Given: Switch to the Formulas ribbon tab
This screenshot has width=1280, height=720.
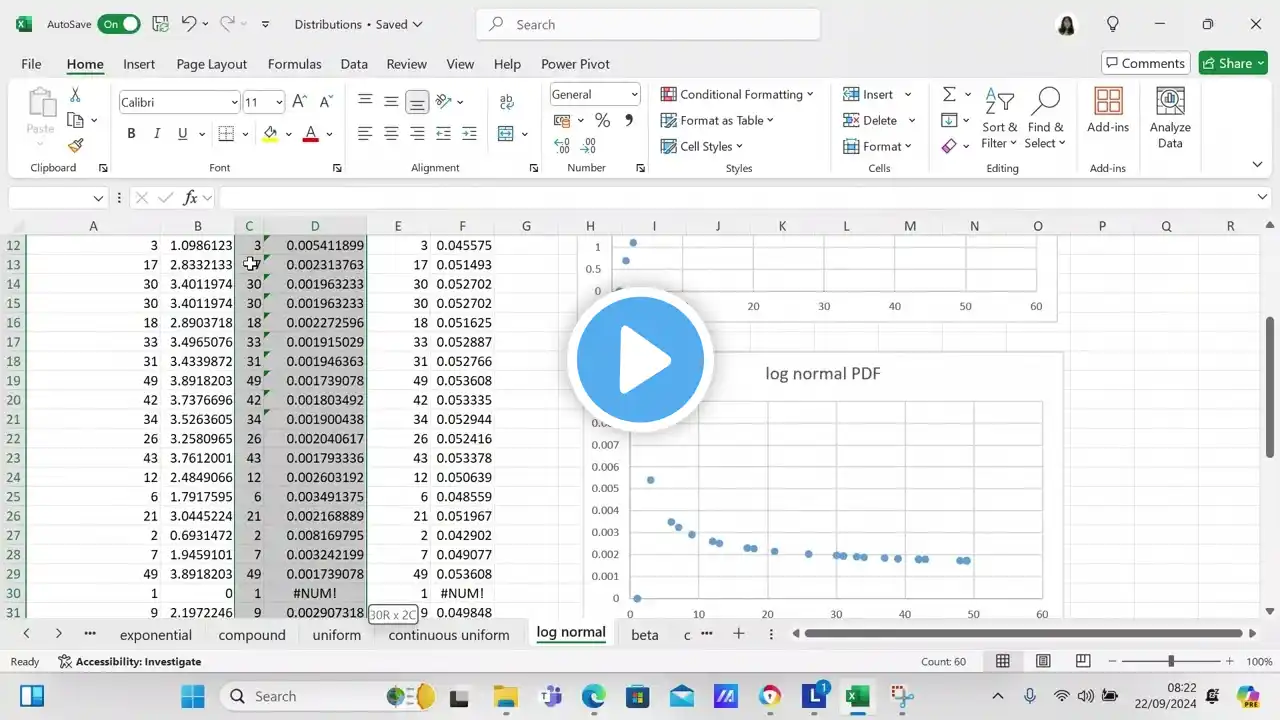Looking at the screenshot, I should tap(295, 64).
